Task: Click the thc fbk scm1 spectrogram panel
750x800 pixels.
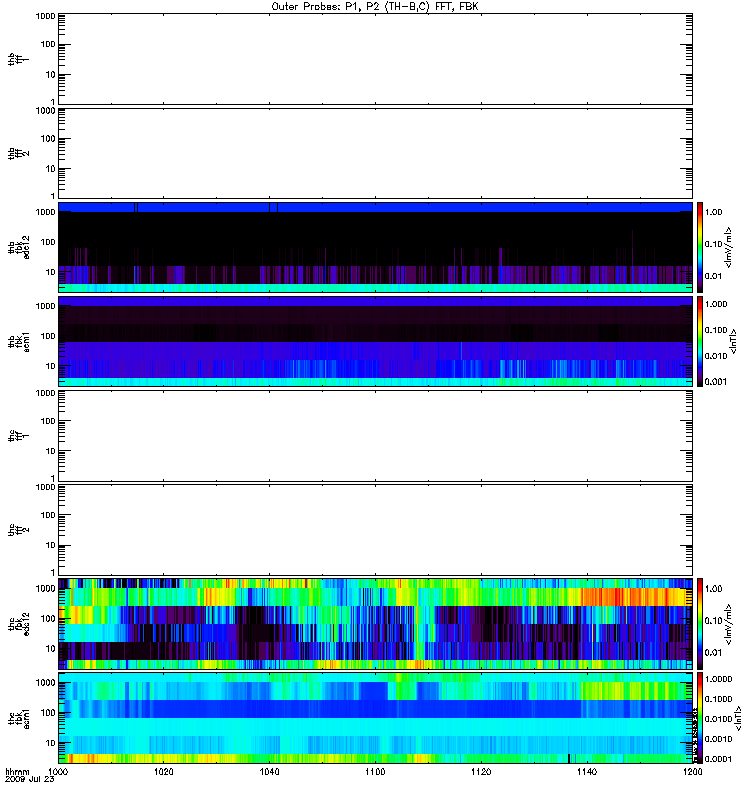Action: (375, 718)
